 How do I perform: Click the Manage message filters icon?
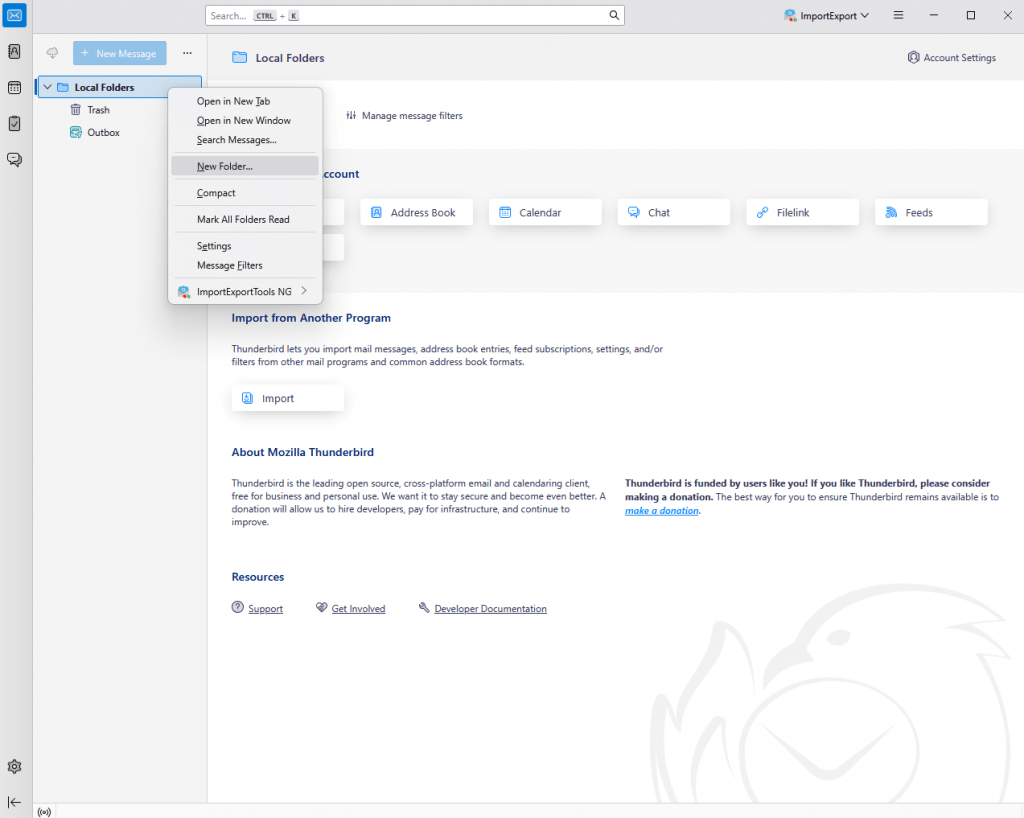[x=351, y=116]
